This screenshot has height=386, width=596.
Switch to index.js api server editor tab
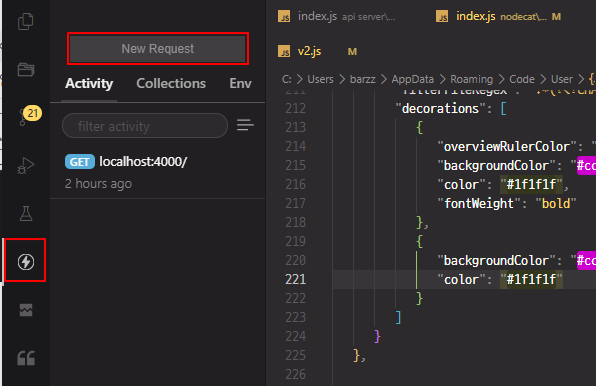(346, 16)
